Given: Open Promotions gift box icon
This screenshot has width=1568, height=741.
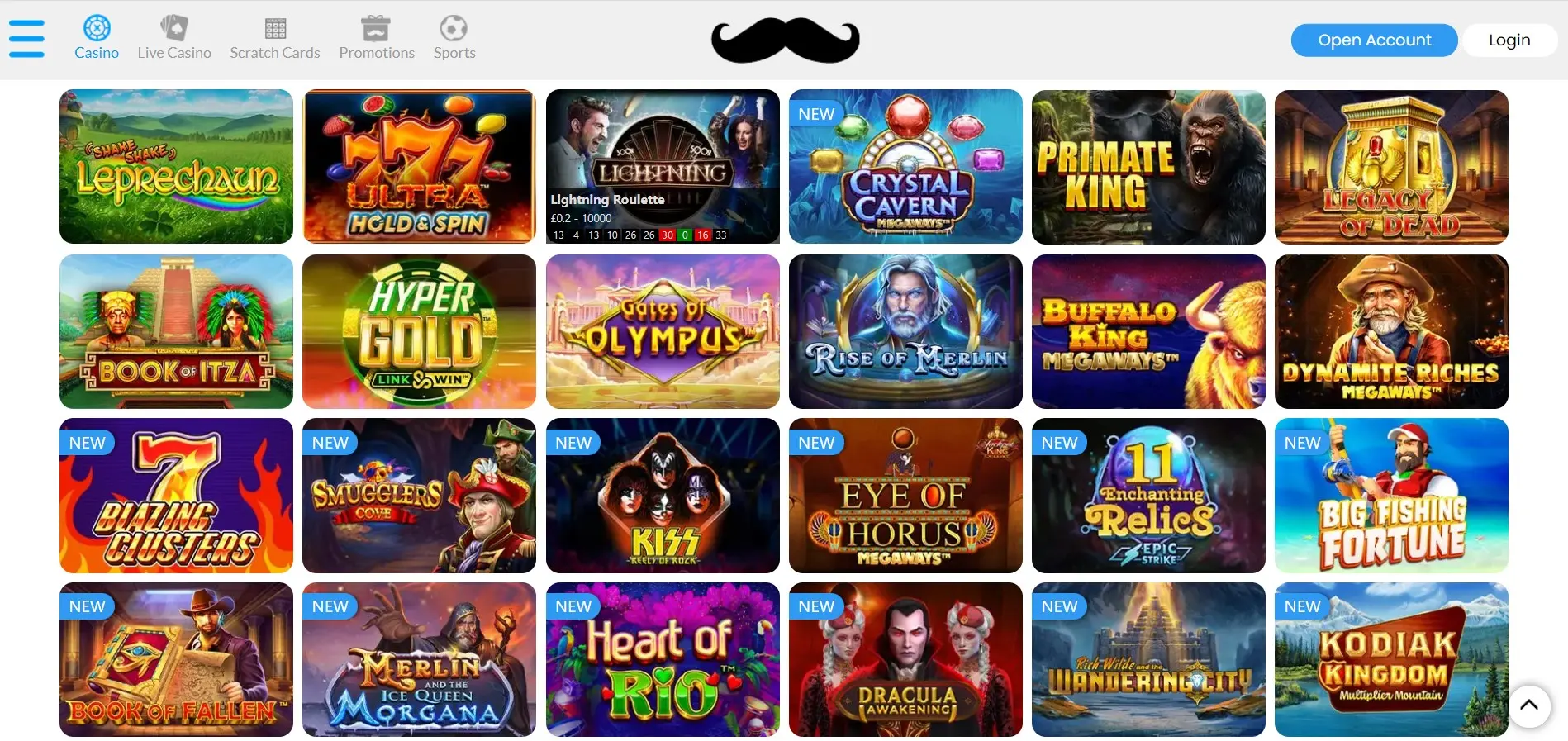Looking at the screenshot, I should pyautogui.click(x=376, y=28).
